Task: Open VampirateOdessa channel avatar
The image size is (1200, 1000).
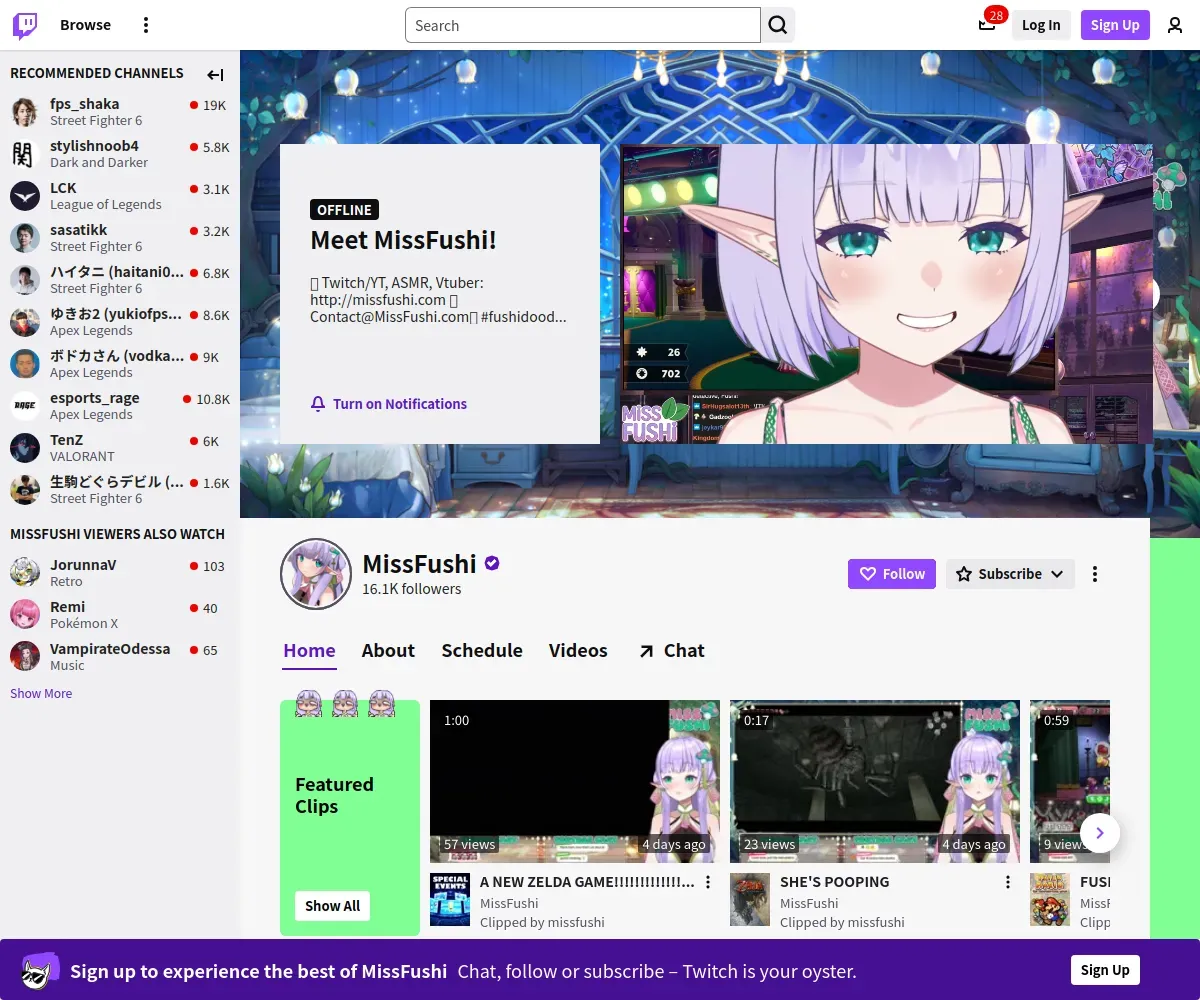Action: [25, 657]
